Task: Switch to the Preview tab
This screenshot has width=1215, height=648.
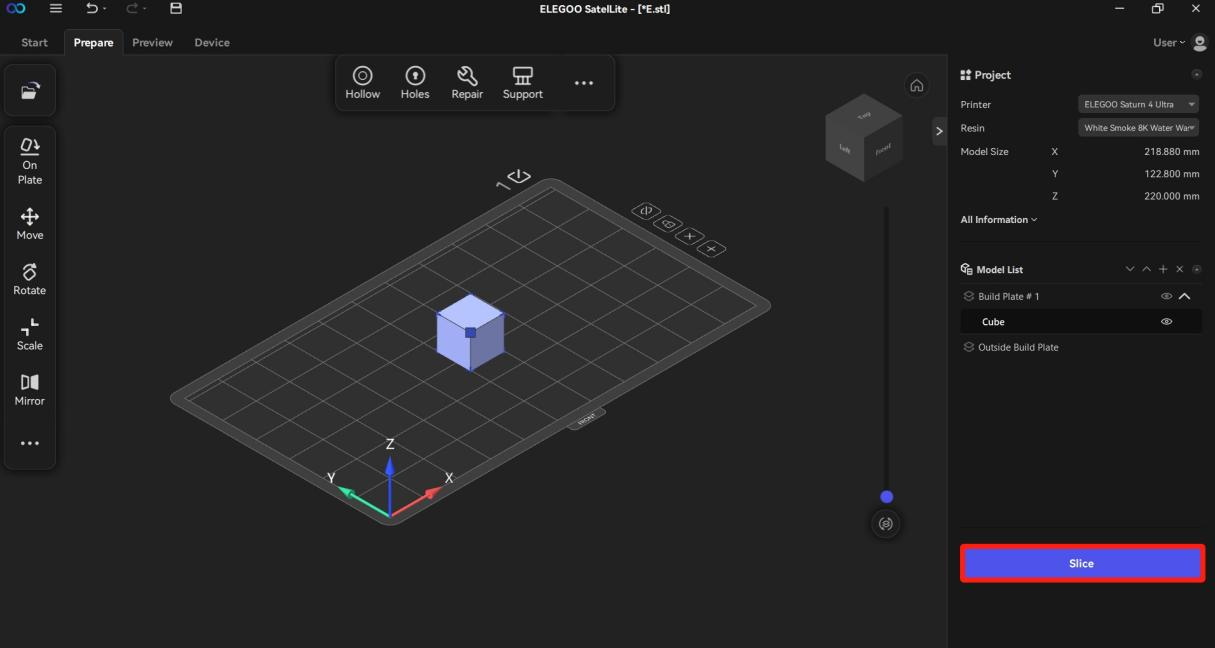Action: pos(152,42)
